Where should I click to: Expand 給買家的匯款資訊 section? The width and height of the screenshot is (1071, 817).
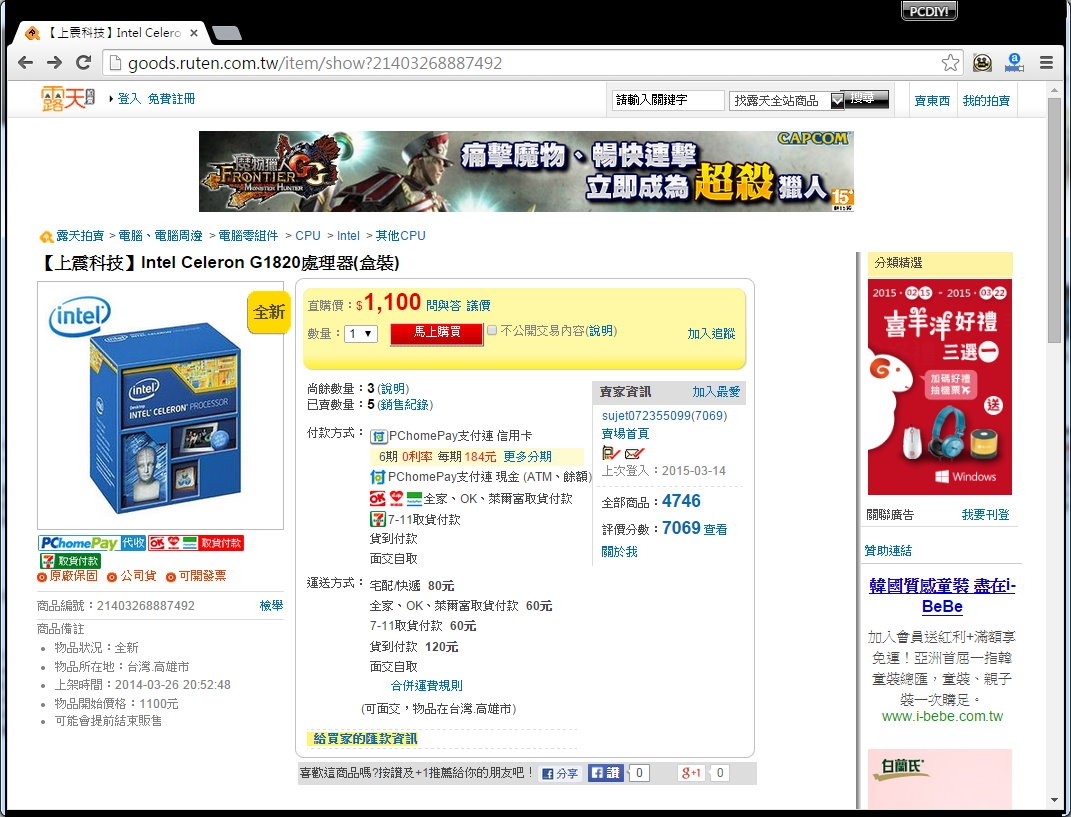365,738
